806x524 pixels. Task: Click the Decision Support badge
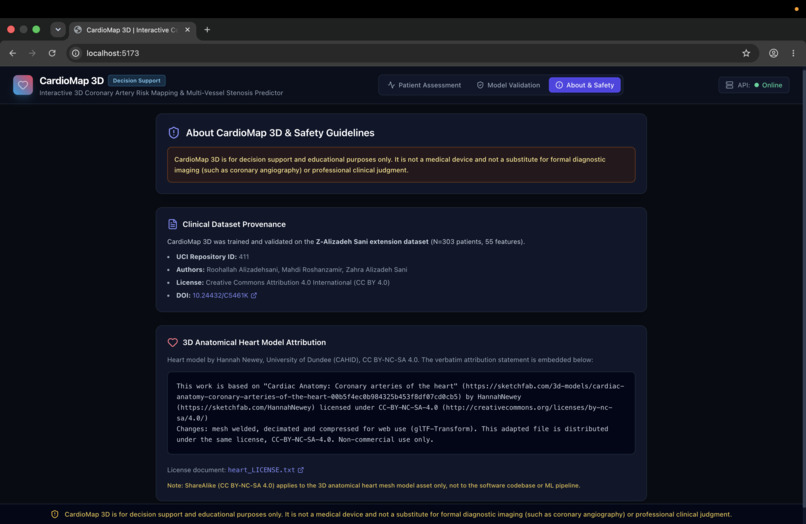(137, 81)
